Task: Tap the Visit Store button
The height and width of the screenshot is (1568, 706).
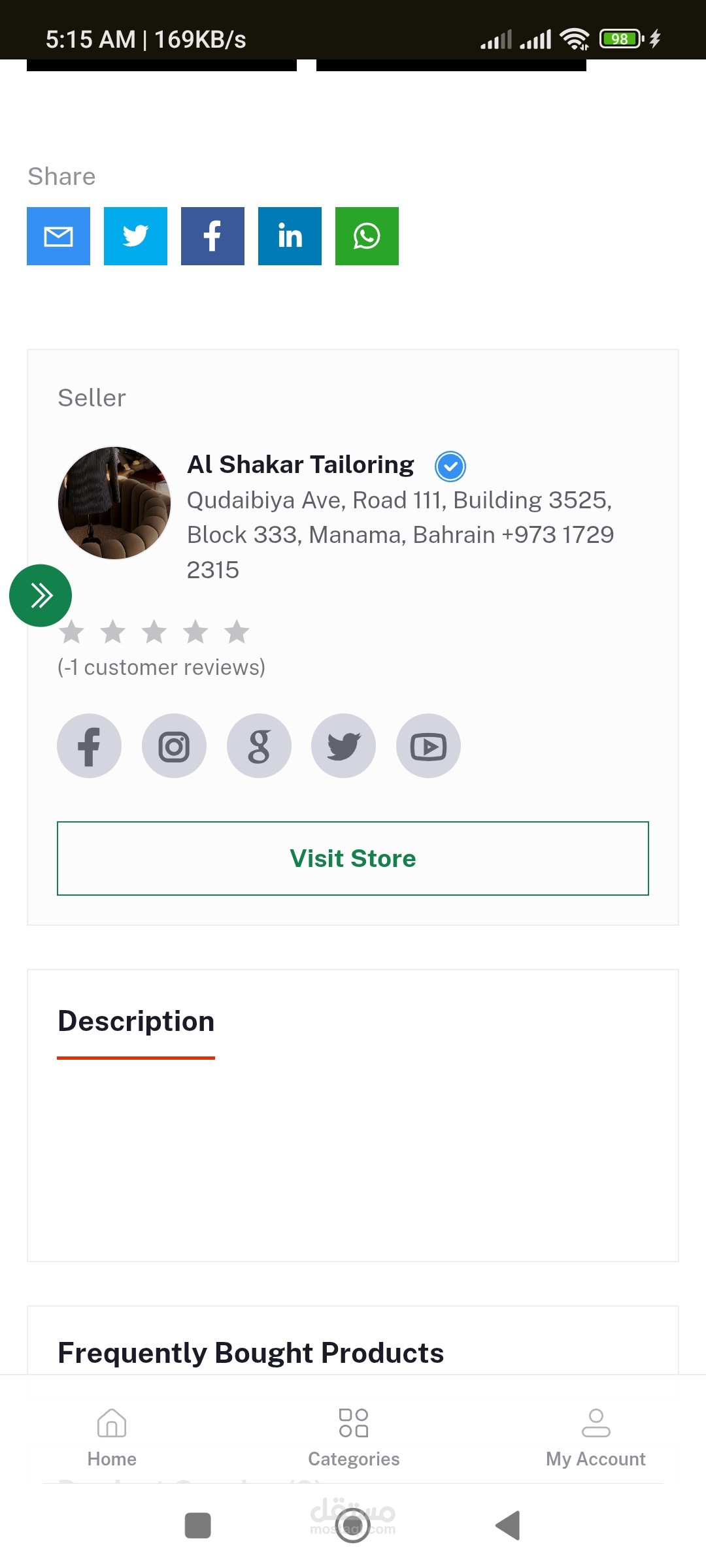Action: (x=353, y=858)
